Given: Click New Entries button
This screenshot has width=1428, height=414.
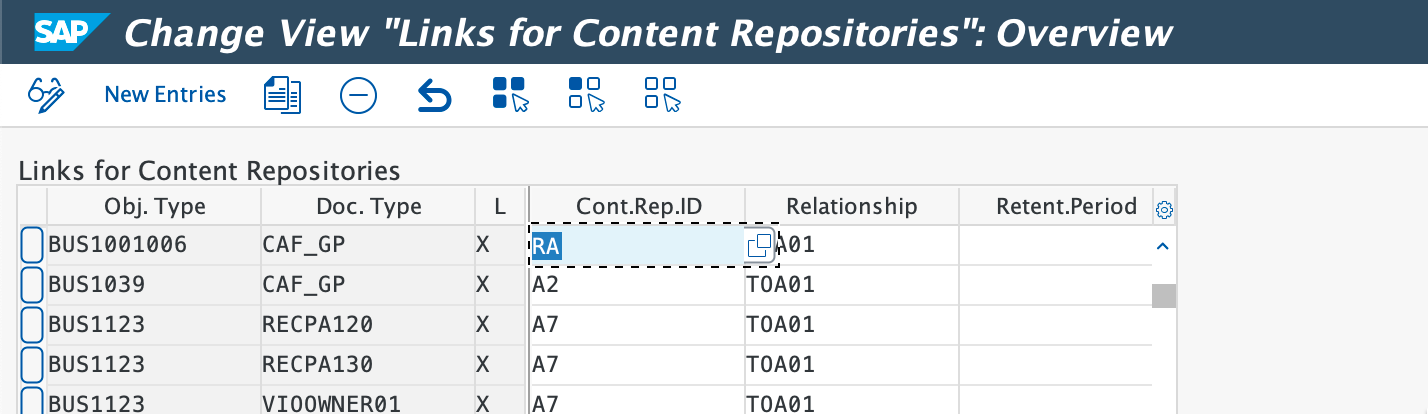Looking at the screenshot, I should [x=165, y=95].
